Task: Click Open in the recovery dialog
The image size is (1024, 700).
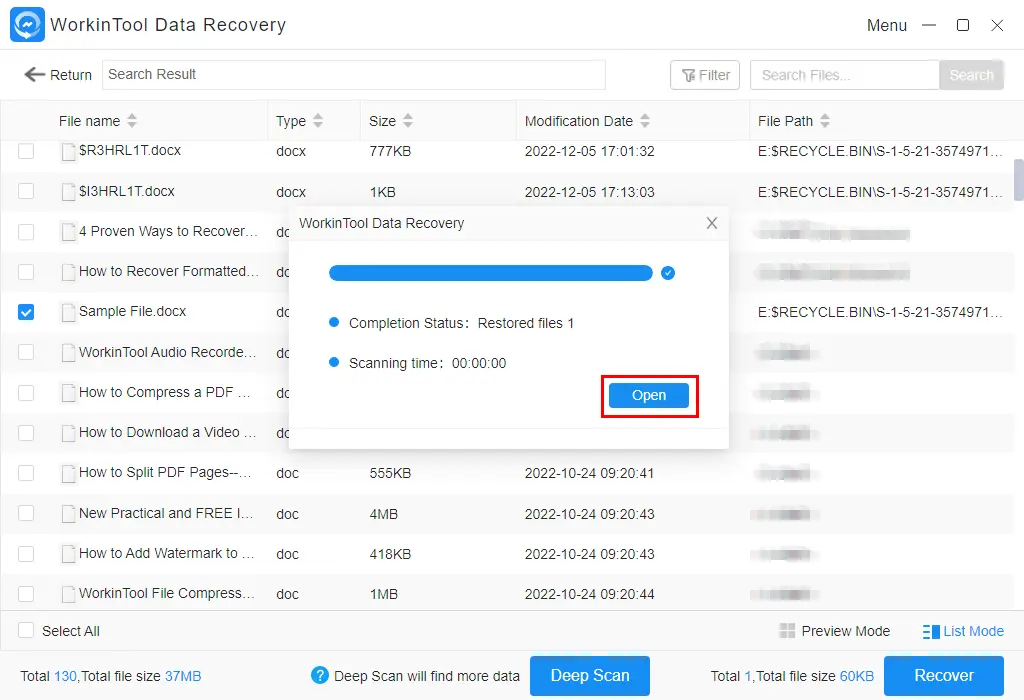Action: [648, 396]
